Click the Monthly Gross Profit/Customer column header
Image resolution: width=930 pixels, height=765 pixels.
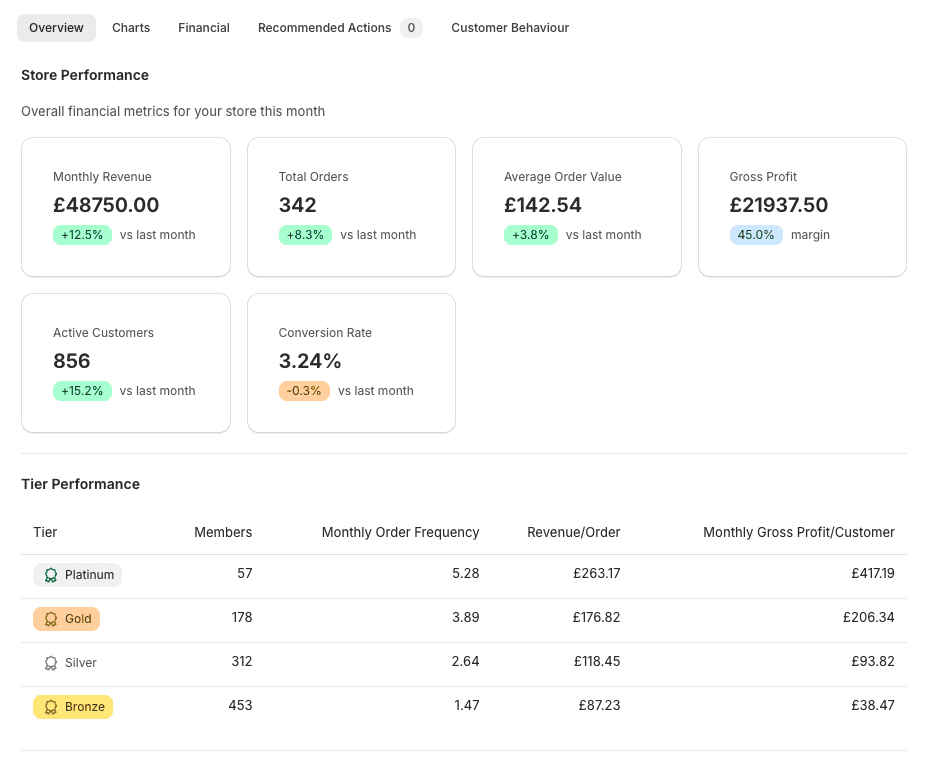pyautogui.click(x=799, y=533)
